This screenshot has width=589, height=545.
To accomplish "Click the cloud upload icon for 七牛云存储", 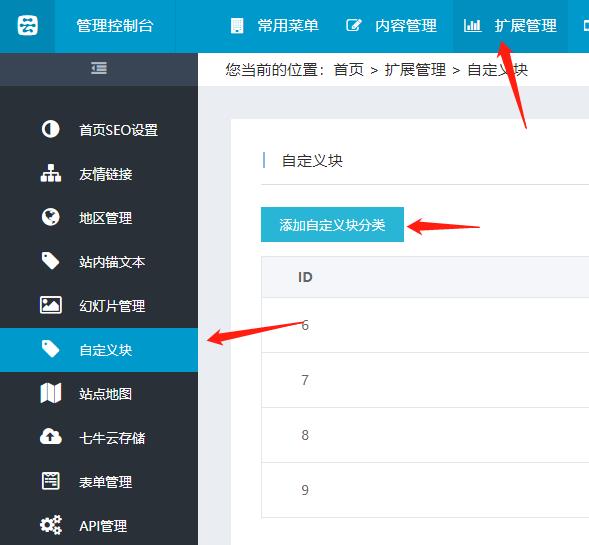I will [x=51, y=436].
